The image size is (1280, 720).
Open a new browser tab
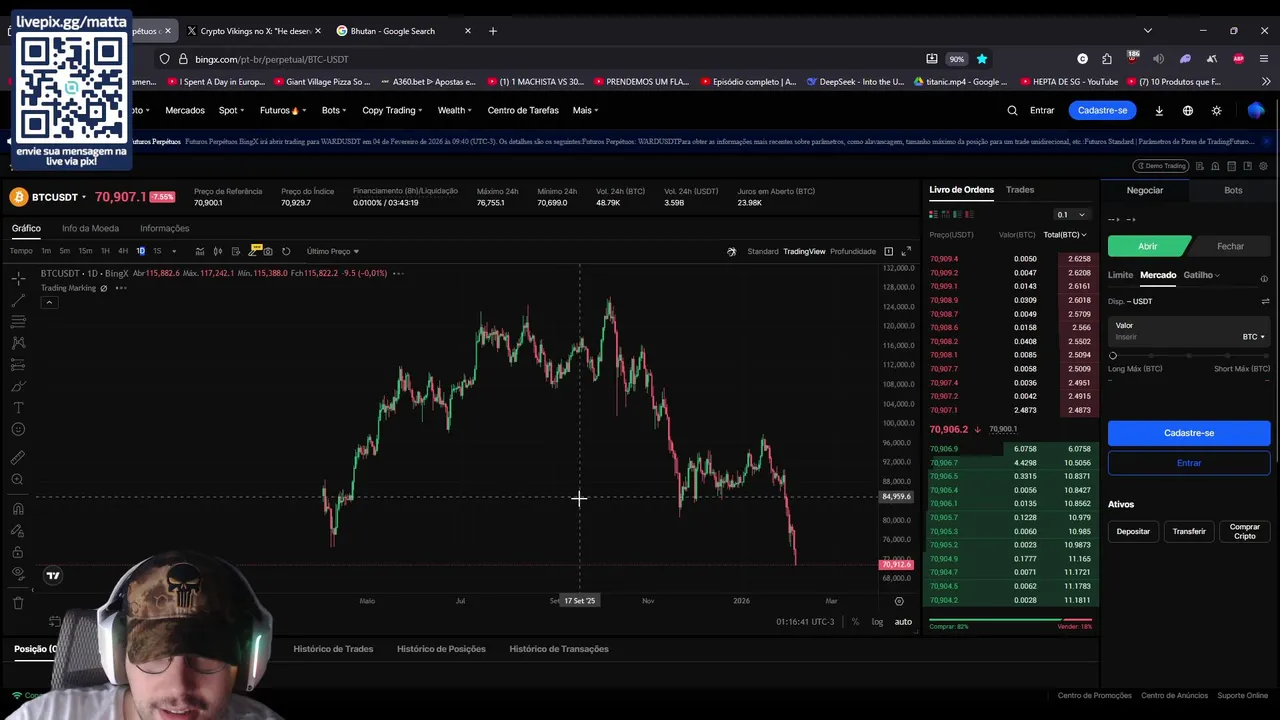493,31
